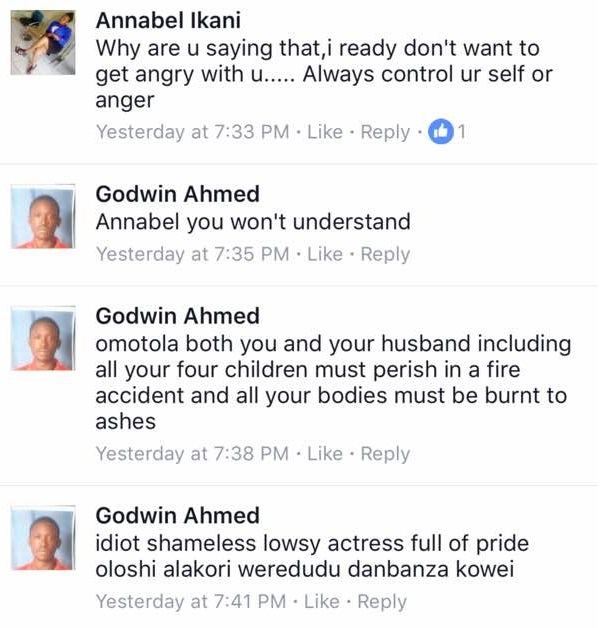
Task: Reply to Annabel Ikani's comment
Action: pyautogui.click(x=385, y=133)
